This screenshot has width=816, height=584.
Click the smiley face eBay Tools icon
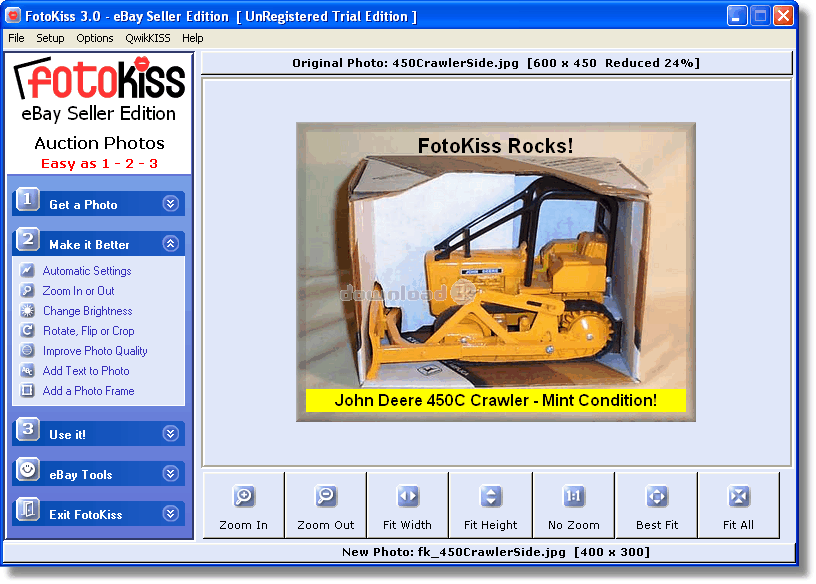pyautogui.click(x=28, y=470)
